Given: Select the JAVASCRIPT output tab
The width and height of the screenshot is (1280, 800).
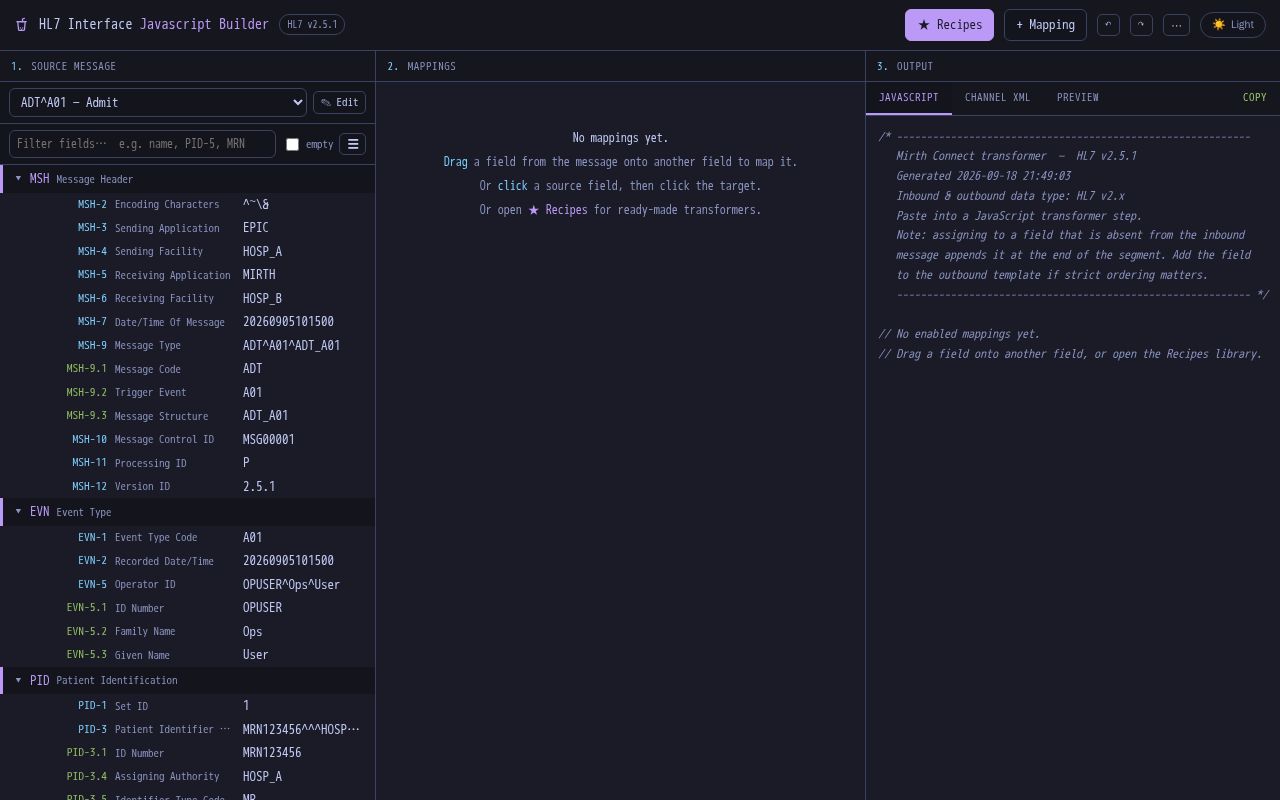Looking at the screenshot, I should (x=908, y=98).
